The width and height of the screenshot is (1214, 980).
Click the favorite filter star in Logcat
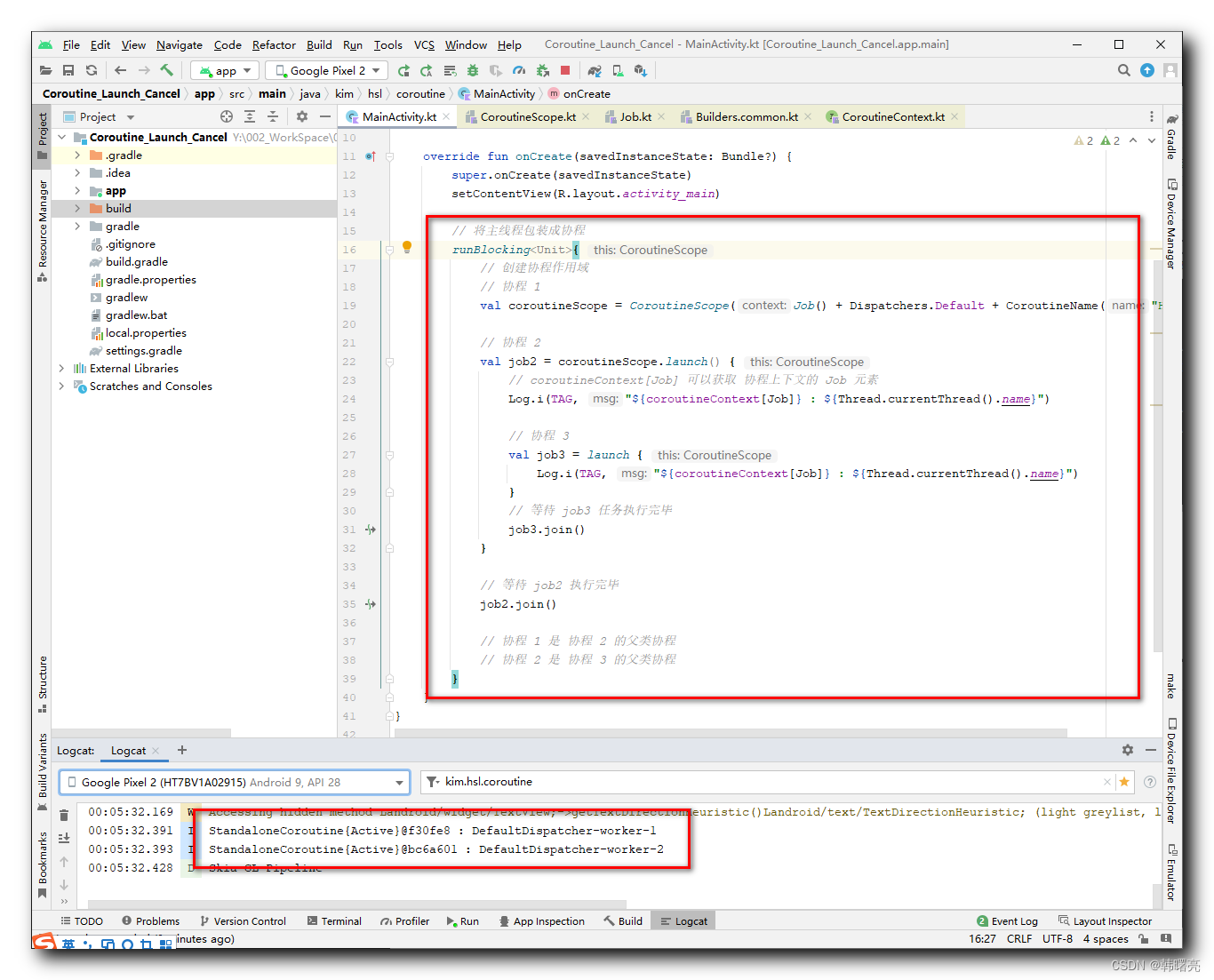(1124, 782)
